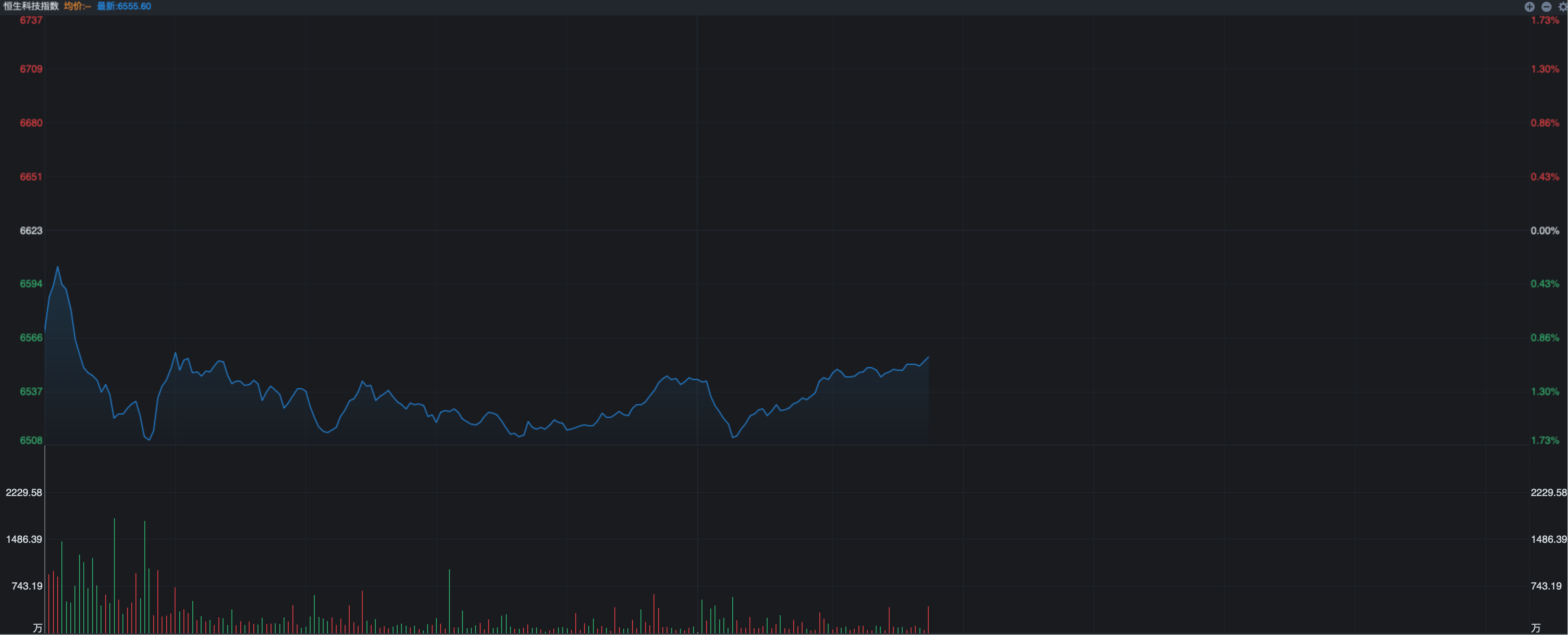Toggle the zoom in control on
This screenshot has height=635, width=1568.
[1529, 7]
